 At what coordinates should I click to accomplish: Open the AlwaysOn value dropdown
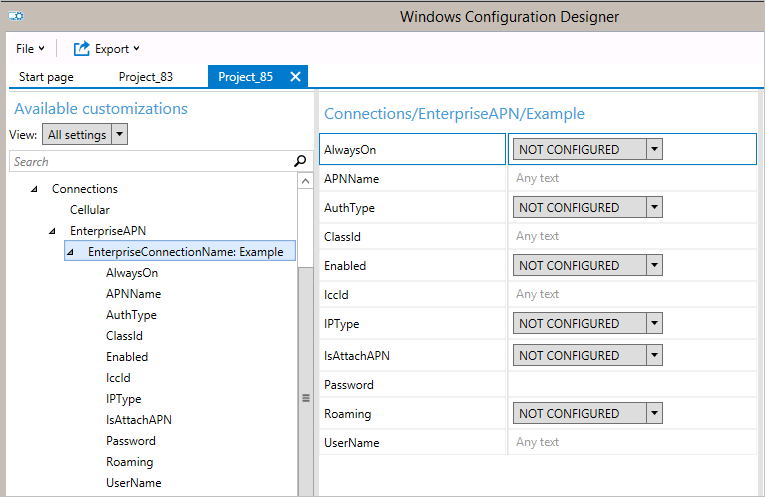(654, 150)
